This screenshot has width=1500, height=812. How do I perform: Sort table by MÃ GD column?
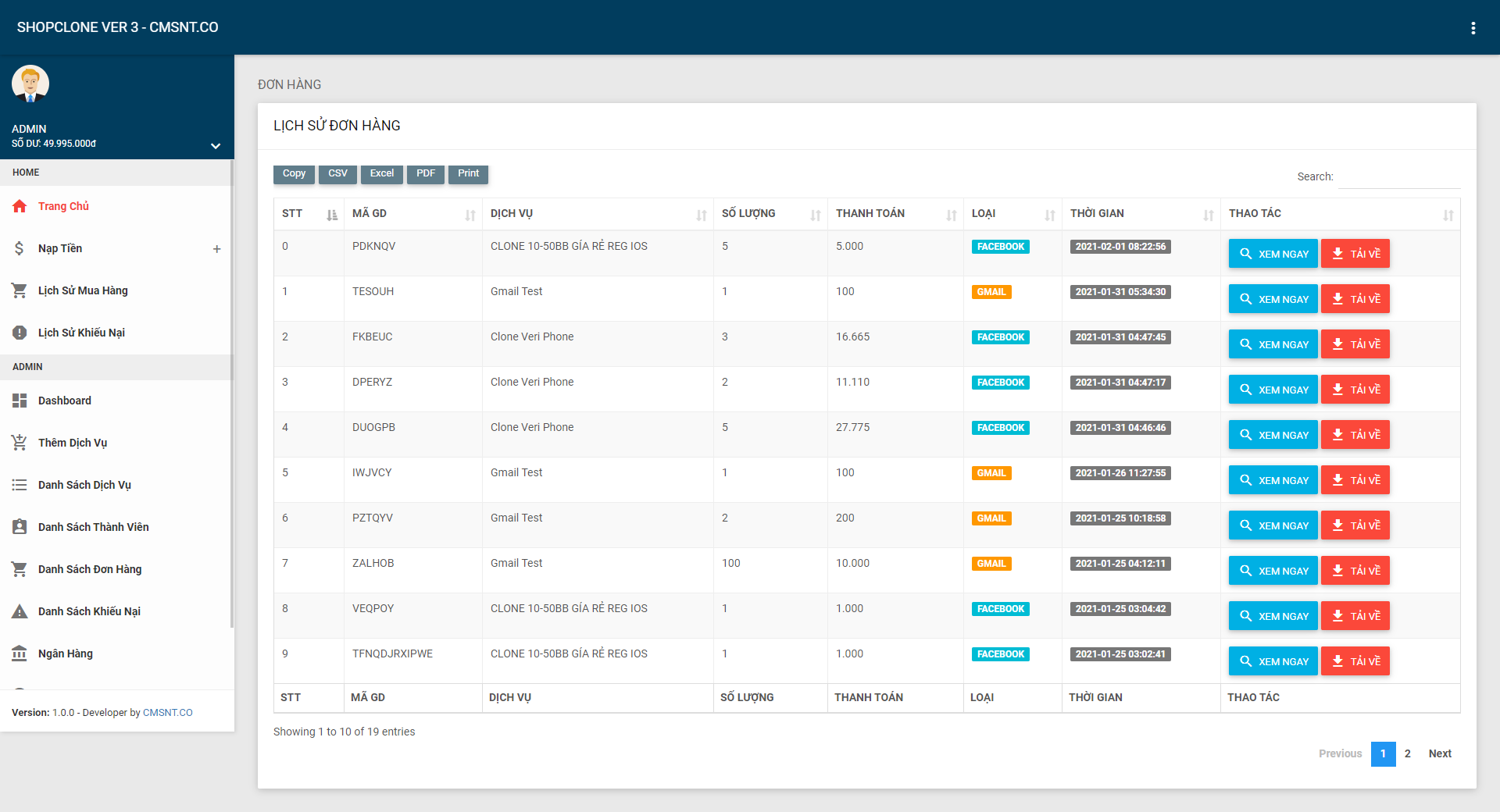[x=413, y=214]
